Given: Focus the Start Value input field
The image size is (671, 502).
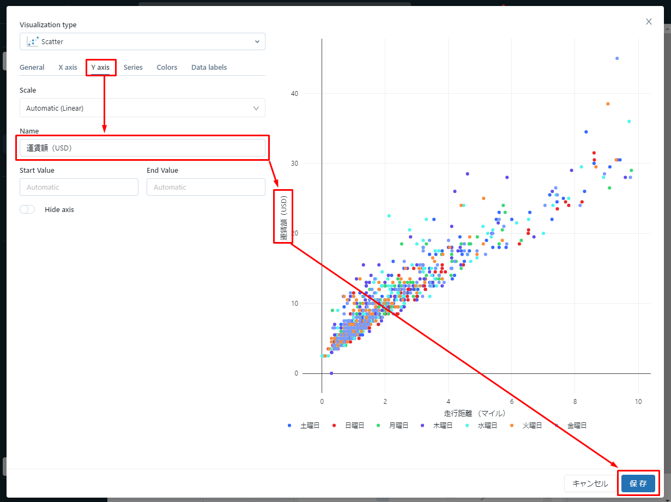Looking at the screenshot, I should click(79, 187).
